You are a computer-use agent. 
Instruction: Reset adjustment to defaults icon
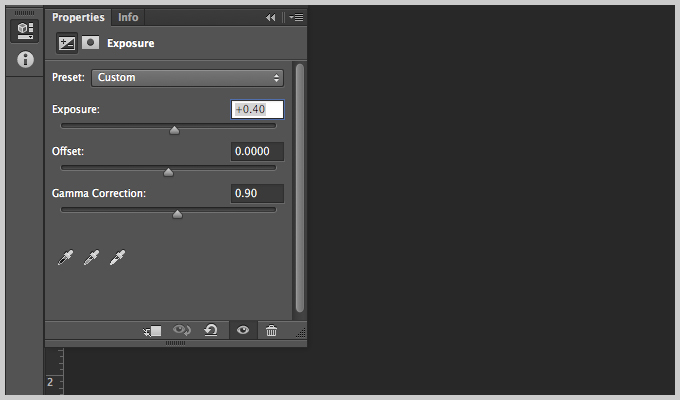click(x=211, y=331)
